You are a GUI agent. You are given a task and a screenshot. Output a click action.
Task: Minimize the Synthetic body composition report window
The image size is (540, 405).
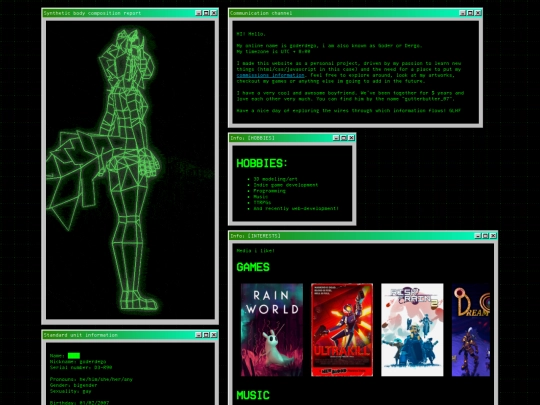pos(199,13)
